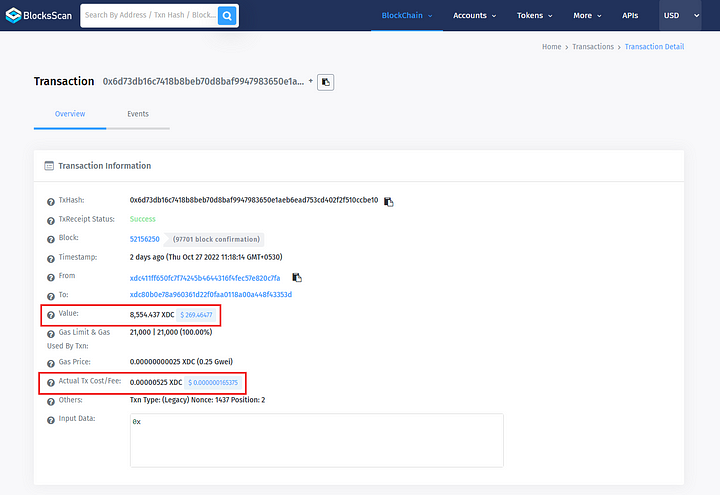Click the search magnifier button

click(x=227, y=16)
